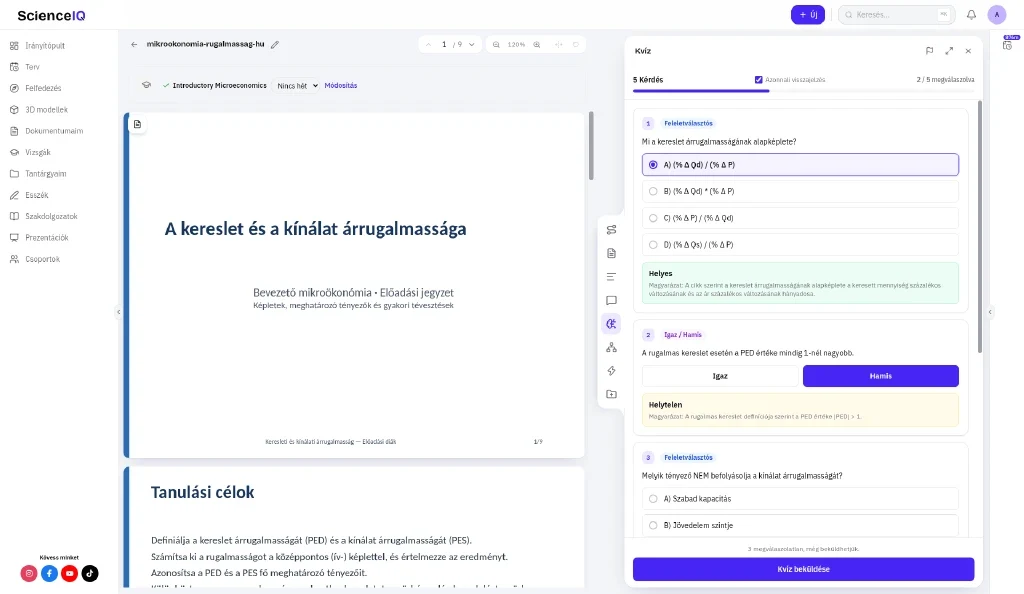Select answer C) (% Δ P) / (% Δ Qd)

click(x=800, y=218)
